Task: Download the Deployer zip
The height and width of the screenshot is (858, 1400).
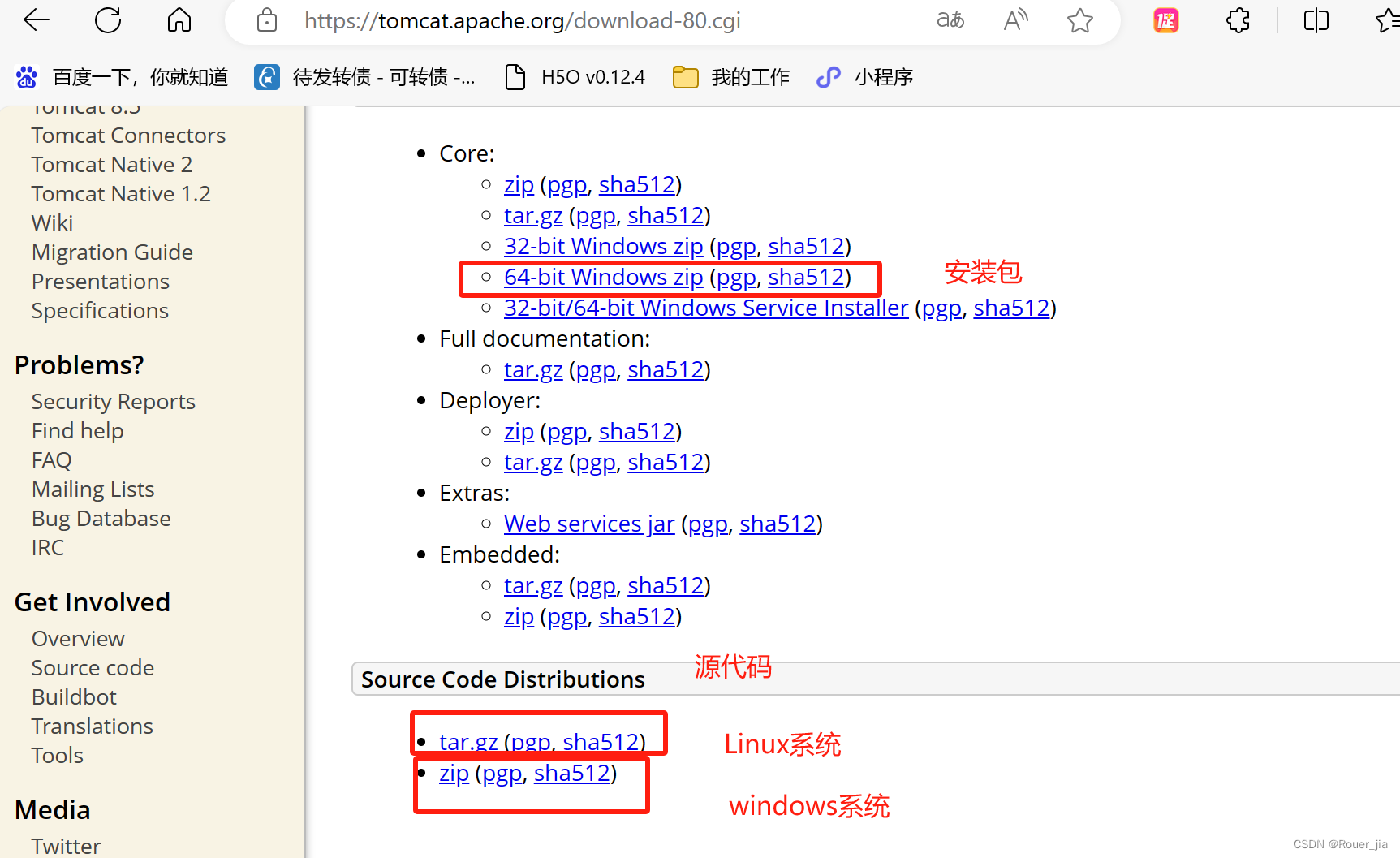Action: tap(519, 432)
